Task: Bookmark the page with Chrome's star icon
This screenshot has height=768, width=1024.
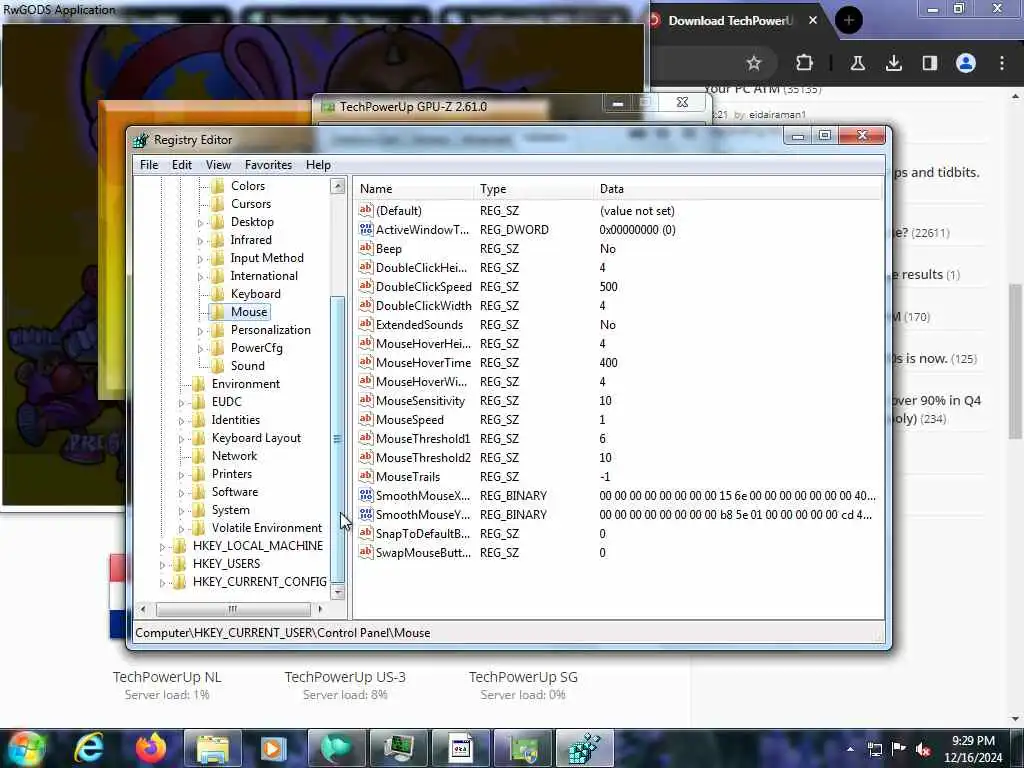Action: [x=754, y=63]
